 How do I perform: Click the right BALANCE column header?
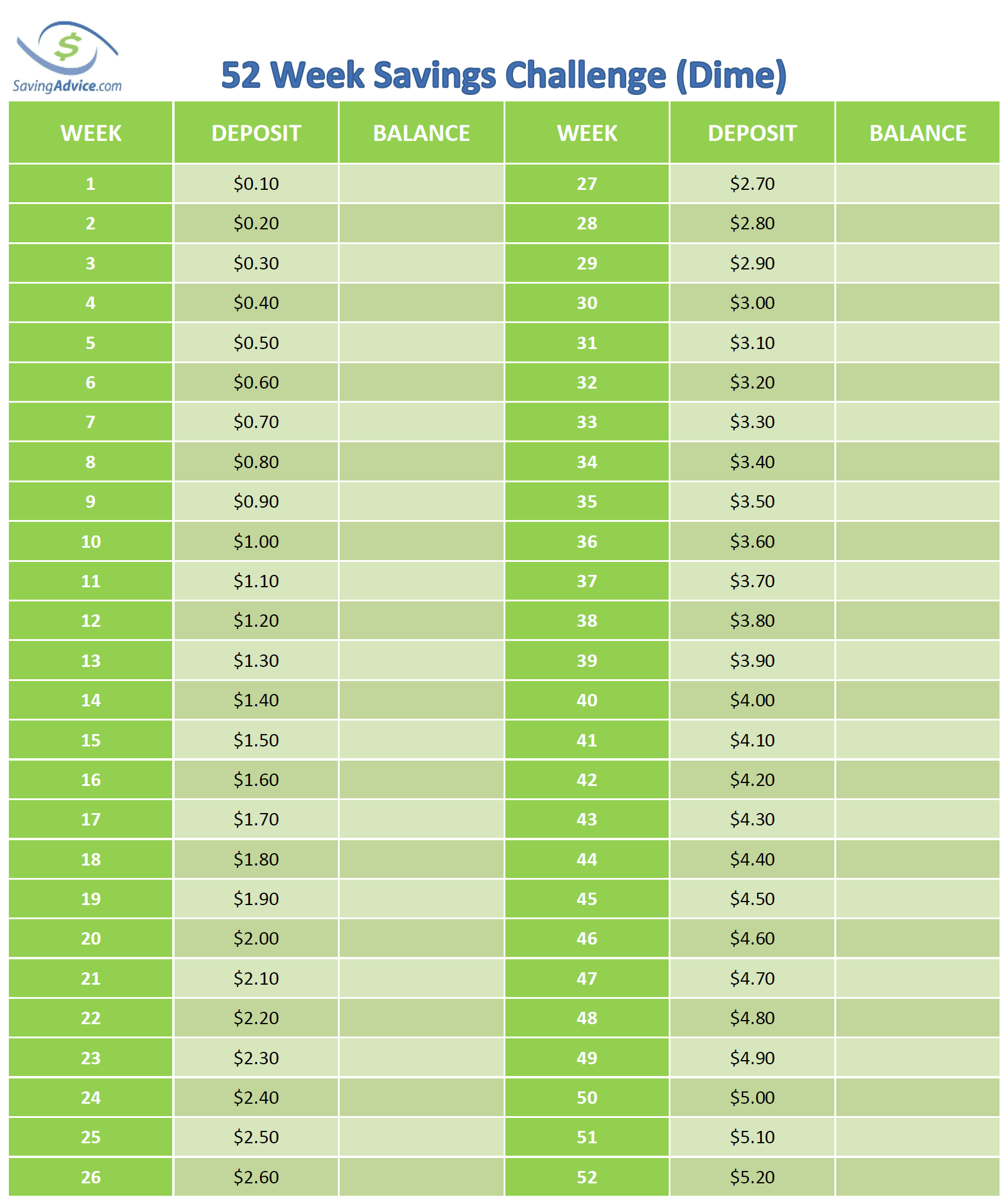pyautogui.click(x=918, y=133)
